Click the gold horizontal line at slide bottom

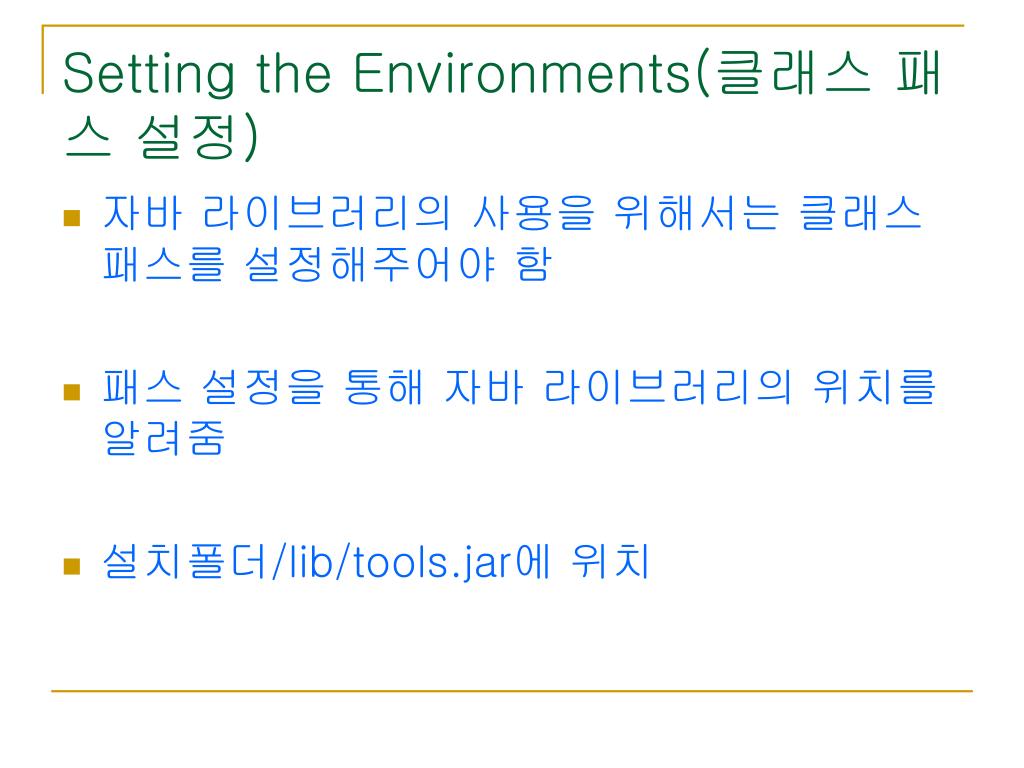tap(511, 690)
